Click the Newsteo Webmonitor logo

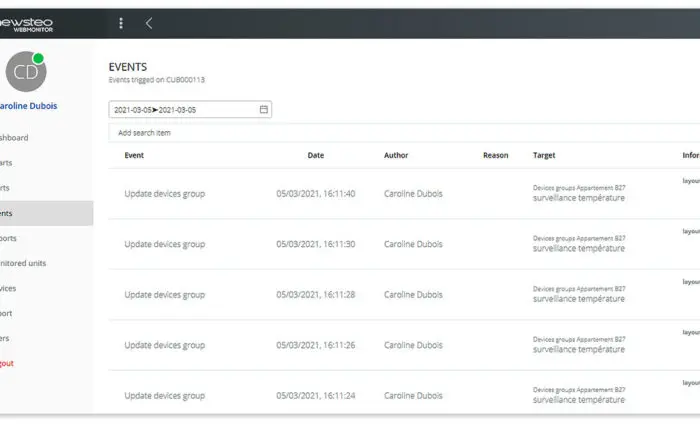coord(26,25)
